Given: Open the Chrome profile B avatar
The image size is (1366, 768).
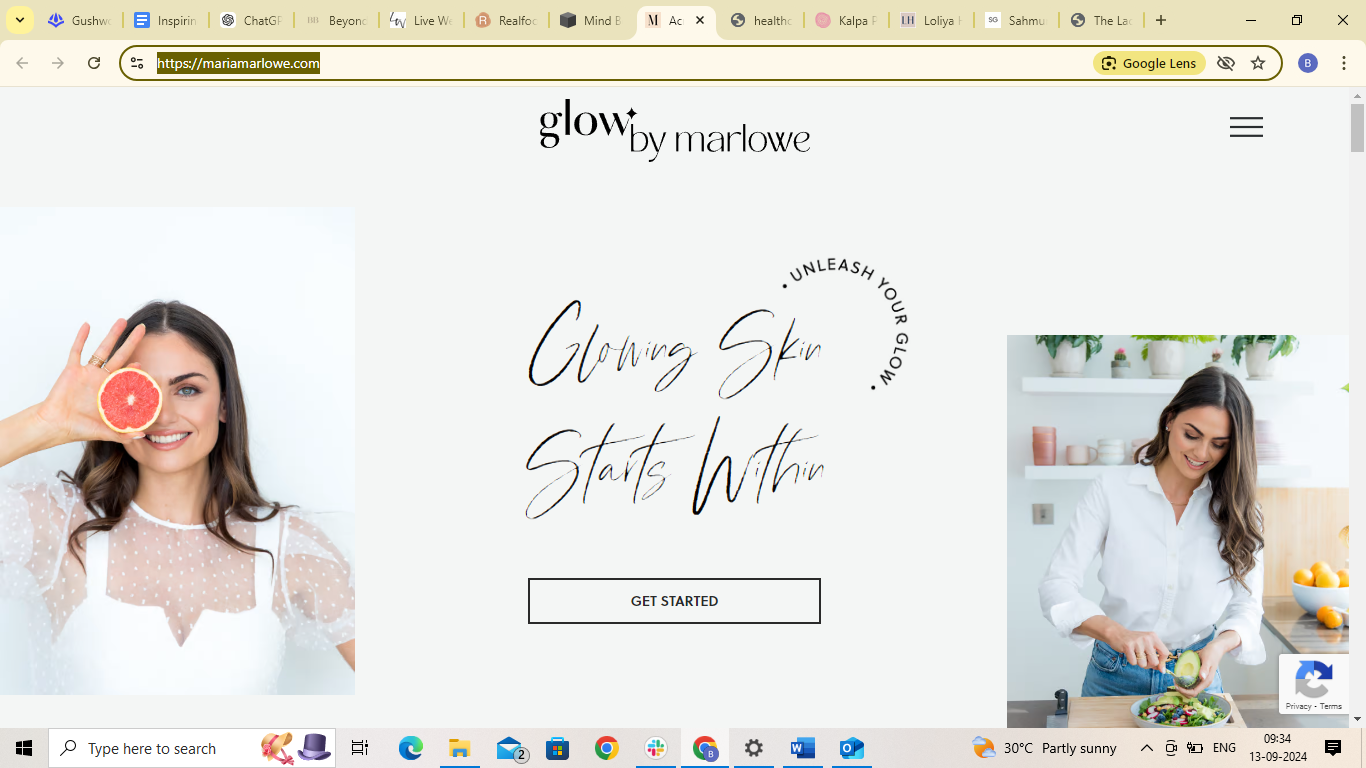Looking at the screenshot, I should tap(1308, 63).
